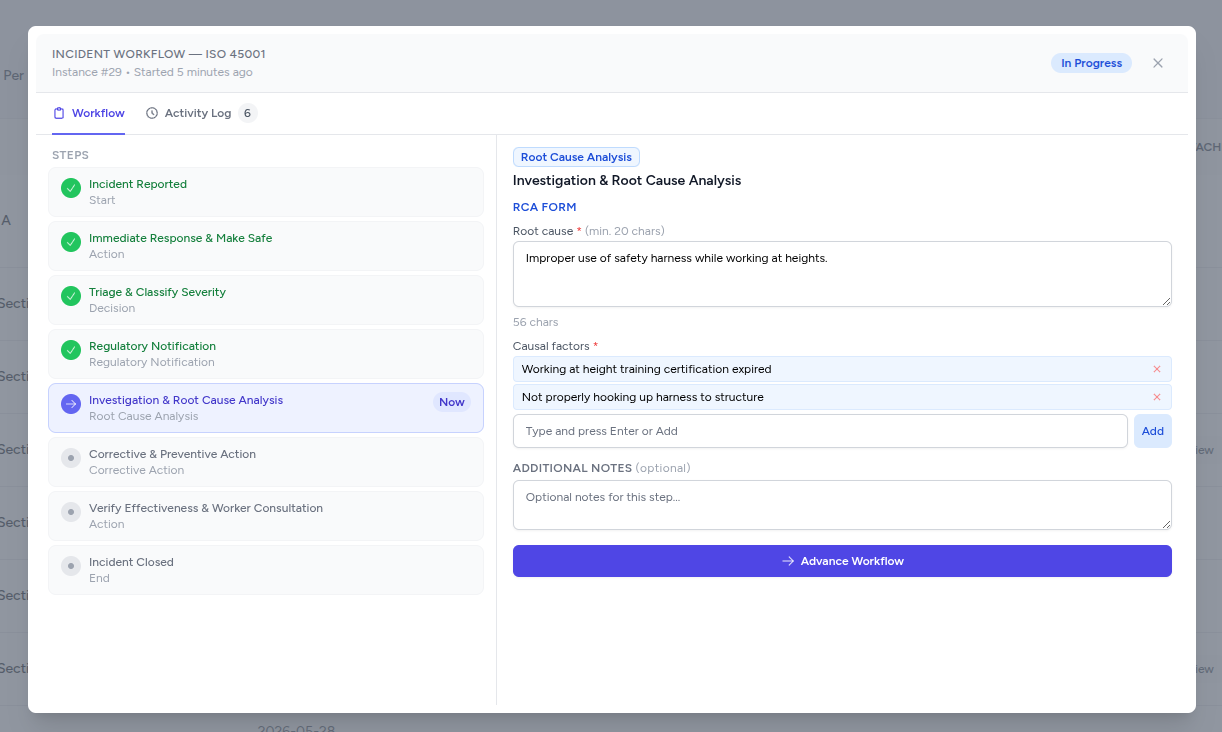Select Corrective & Preventive Action step
The image size is (1222, 732).
(x=266, y=462)
